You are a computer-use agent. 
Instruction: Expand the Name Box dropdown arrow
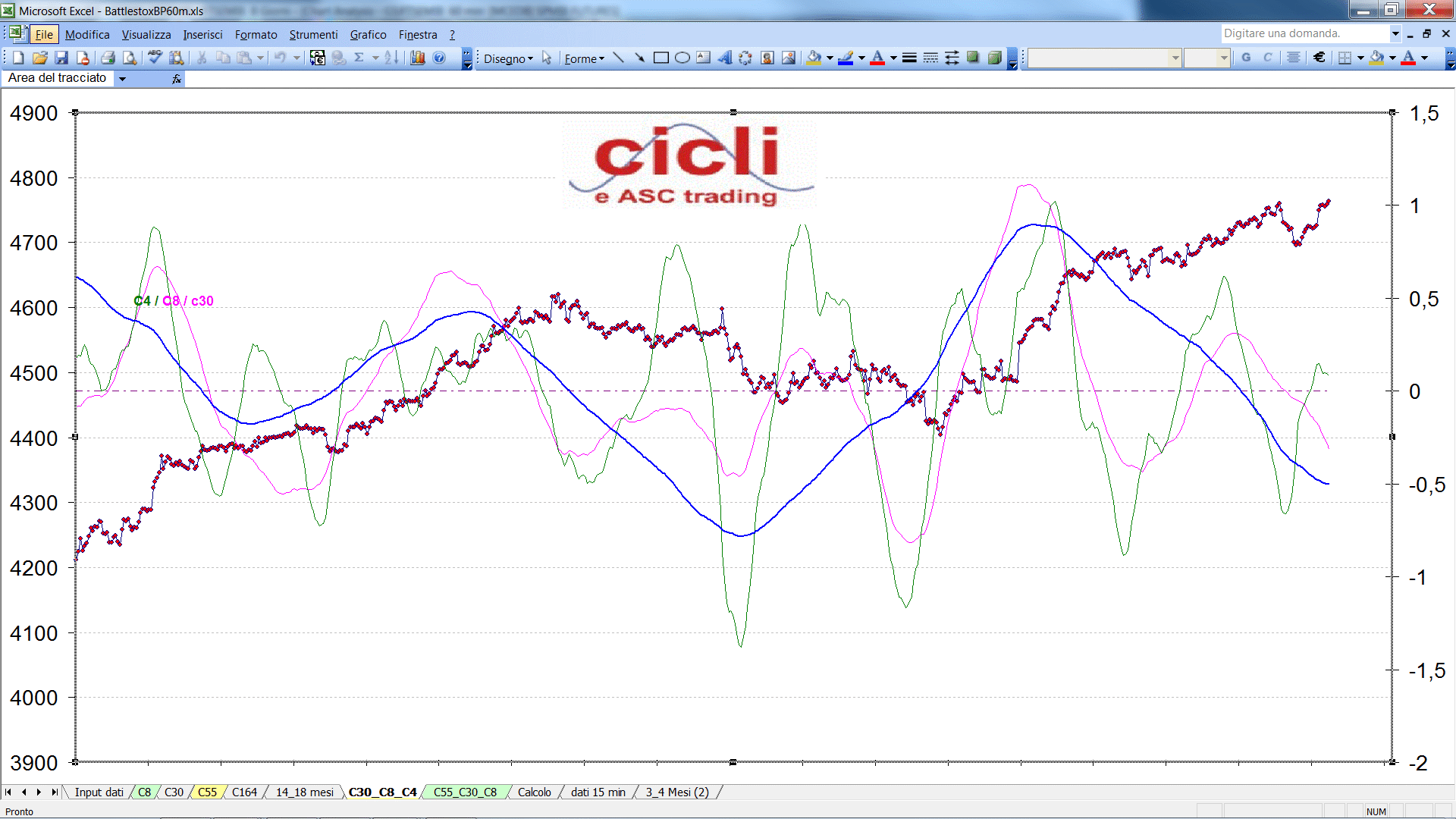coord(122,78)
